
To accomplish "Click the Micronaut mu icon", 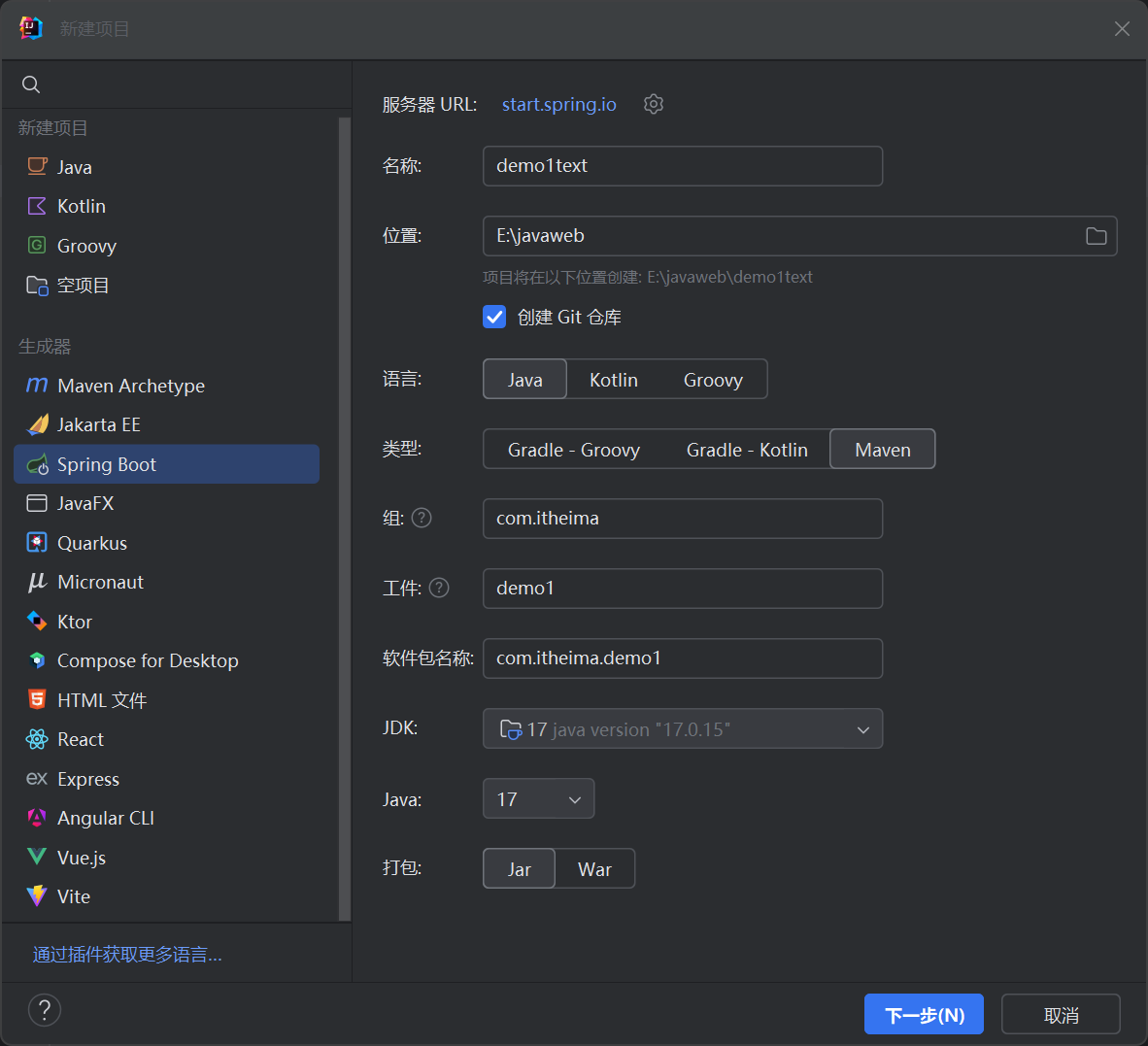I will tap(37, 582).
